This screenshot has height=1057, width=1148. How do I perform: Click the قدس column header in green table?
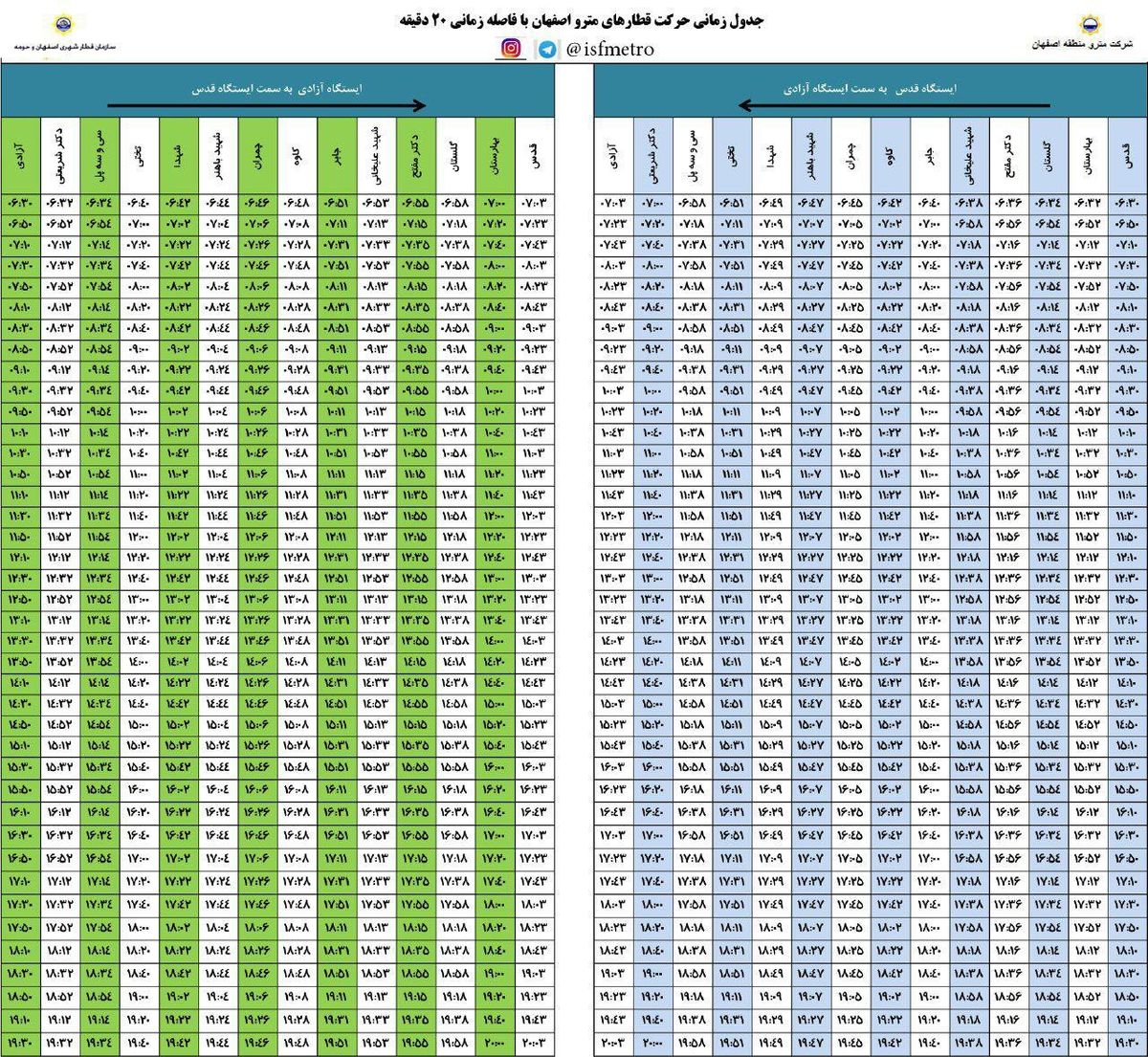coord(534,153)
